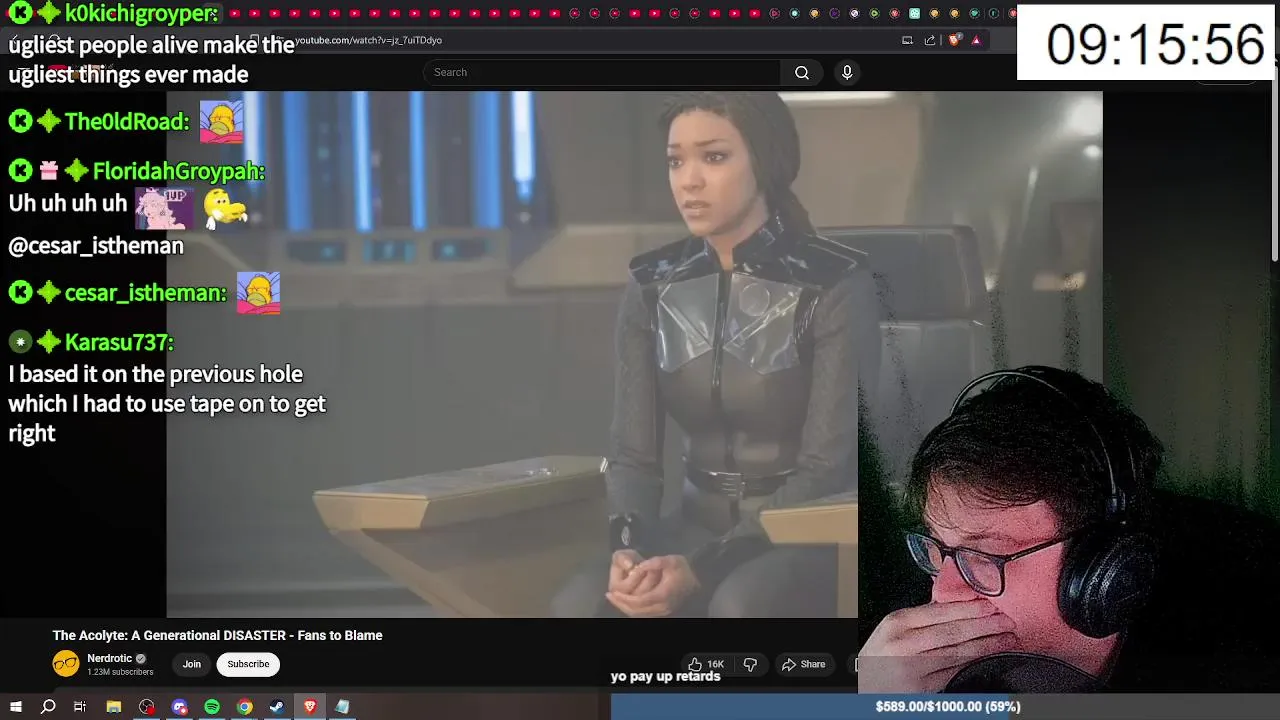Click the yellow duck emote in chat
Screen dimensions: 1280x720
pyautogui.click(x=225, y=207)
